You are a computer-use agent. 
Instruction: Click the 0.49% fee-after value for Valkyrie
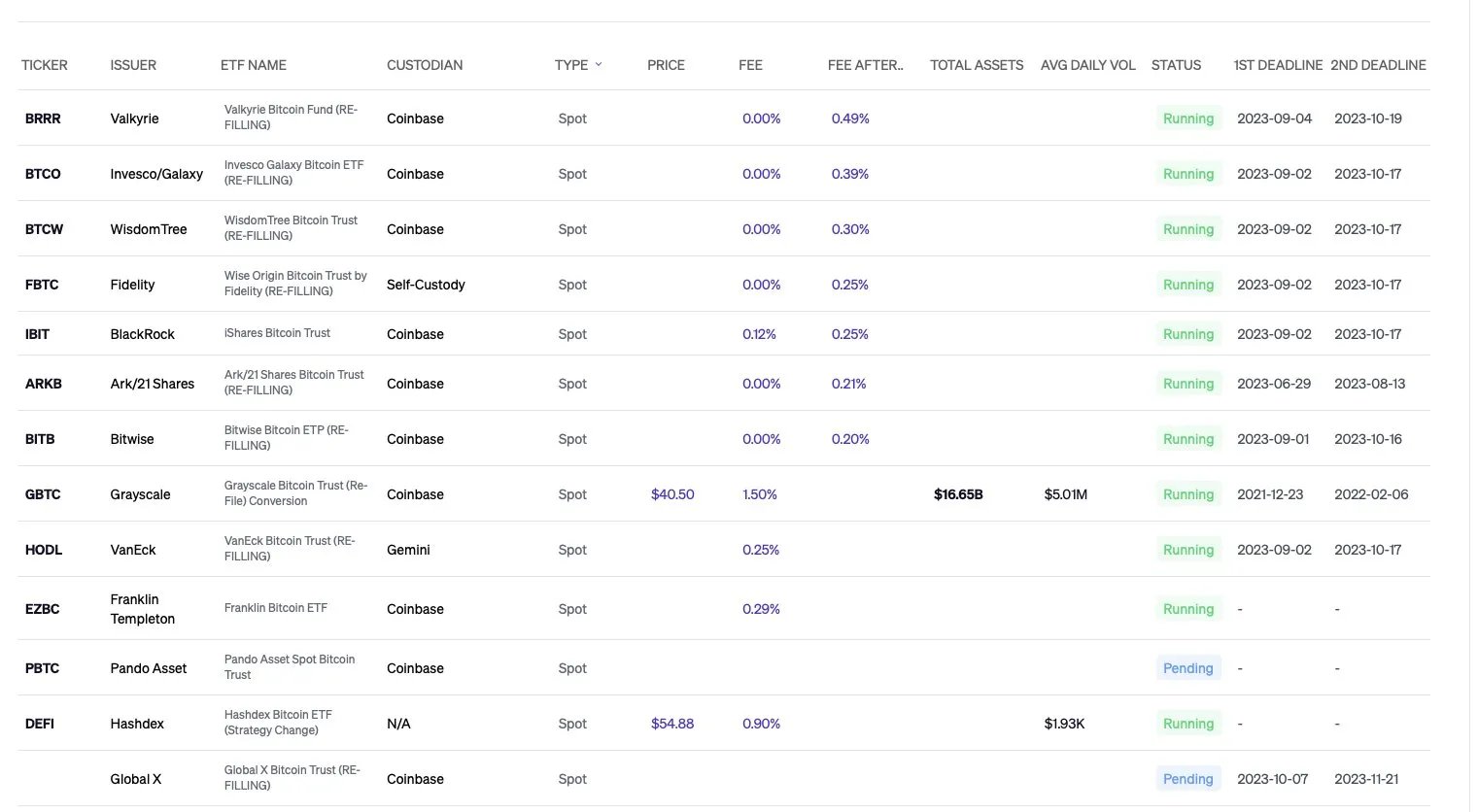850,118
